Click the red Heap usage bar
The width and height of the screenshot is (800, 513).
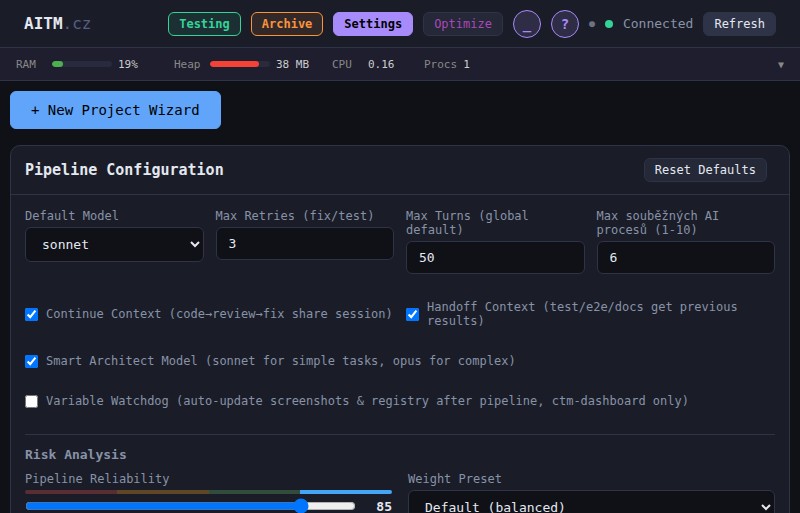click(x=239, y=64)
